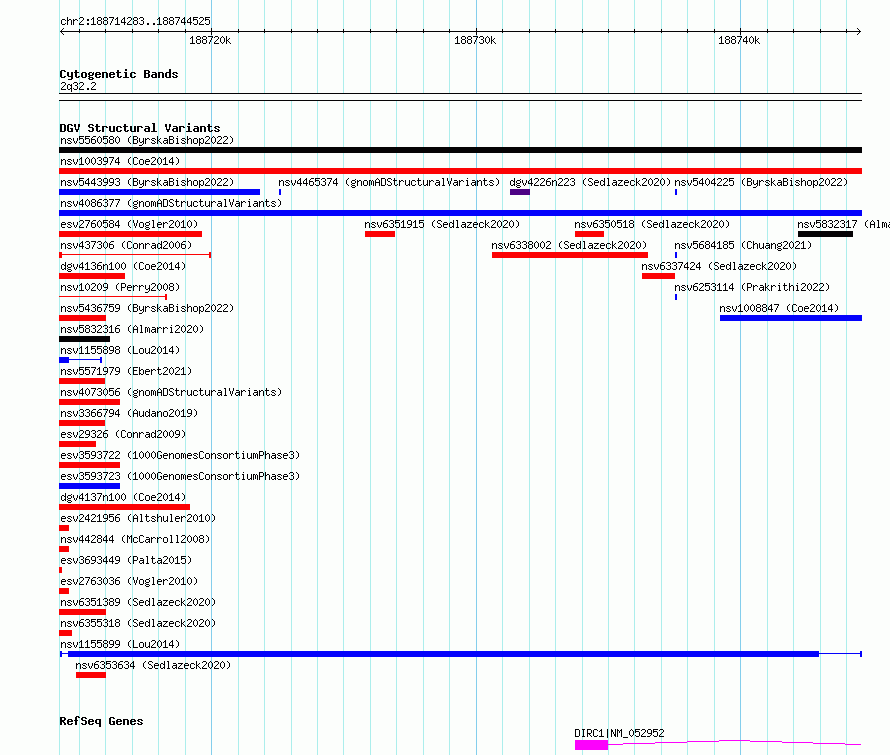Select esv3593722 (1000GenomesConsortiumPhase3) label

click(180, 455)
